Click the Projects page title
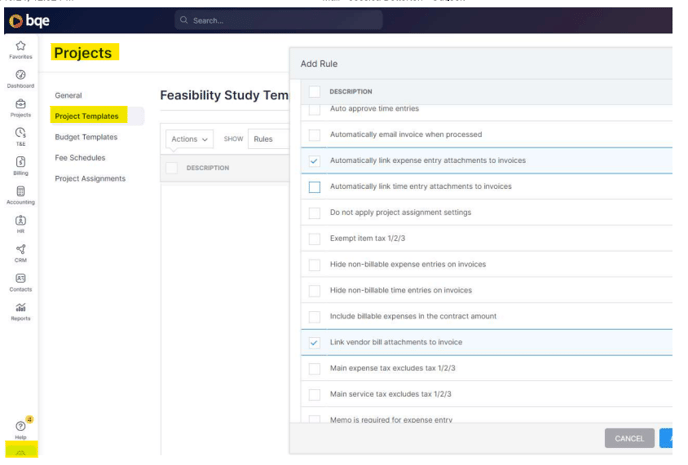Screen dimensions: 688x465 [83, 53]
